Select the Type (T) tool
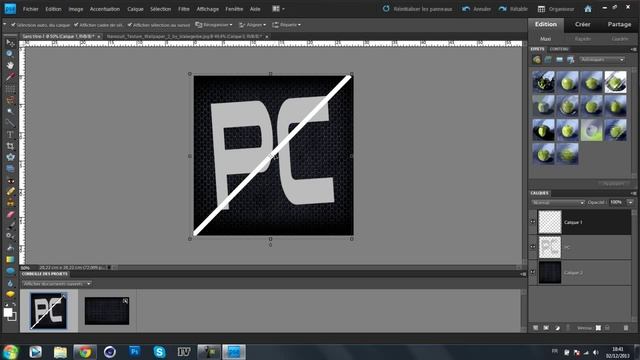The width and height of the screenshot is (640, 360). [10, 134]
